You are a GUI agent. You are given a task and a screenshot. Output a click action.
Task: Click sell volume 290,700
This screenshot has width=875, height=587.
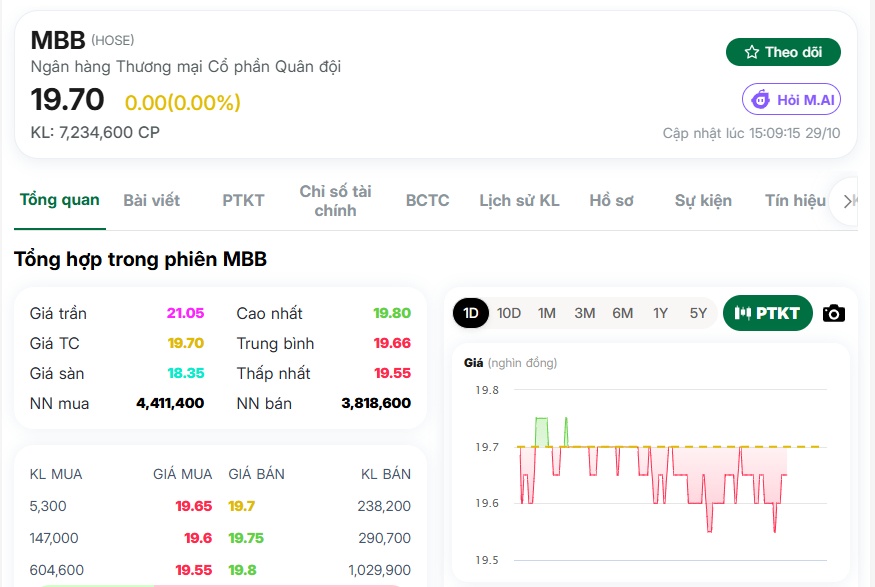click(x=384, y=538)
